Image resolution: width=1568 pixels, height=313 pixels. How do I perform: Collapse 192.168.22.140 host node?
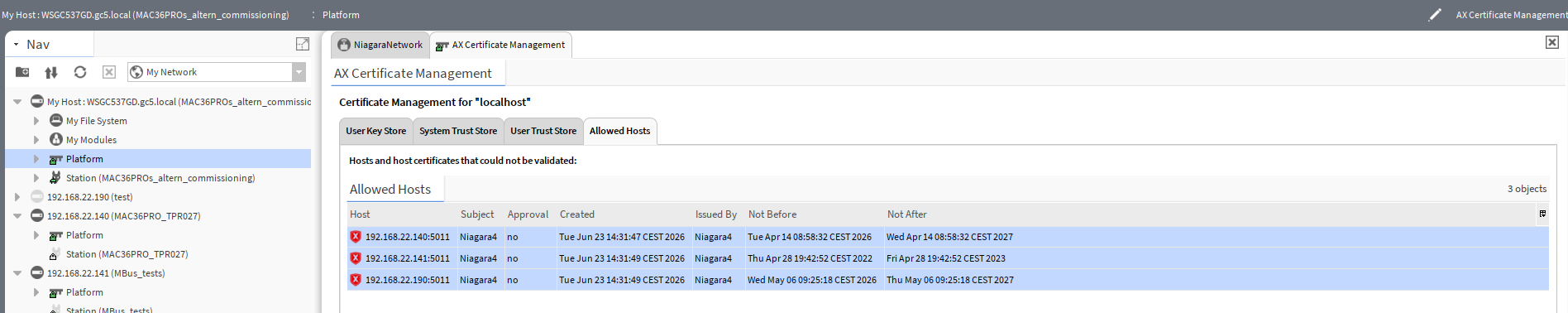(17, 216)
